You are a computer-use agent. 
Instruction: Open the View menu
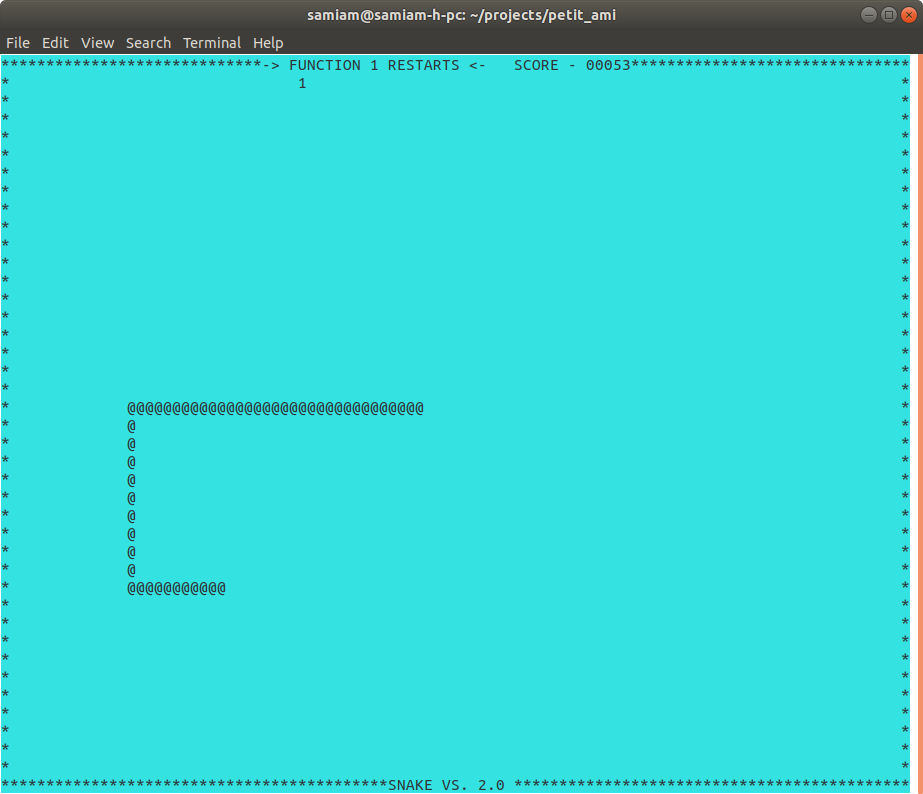click(x=97, y=43)
